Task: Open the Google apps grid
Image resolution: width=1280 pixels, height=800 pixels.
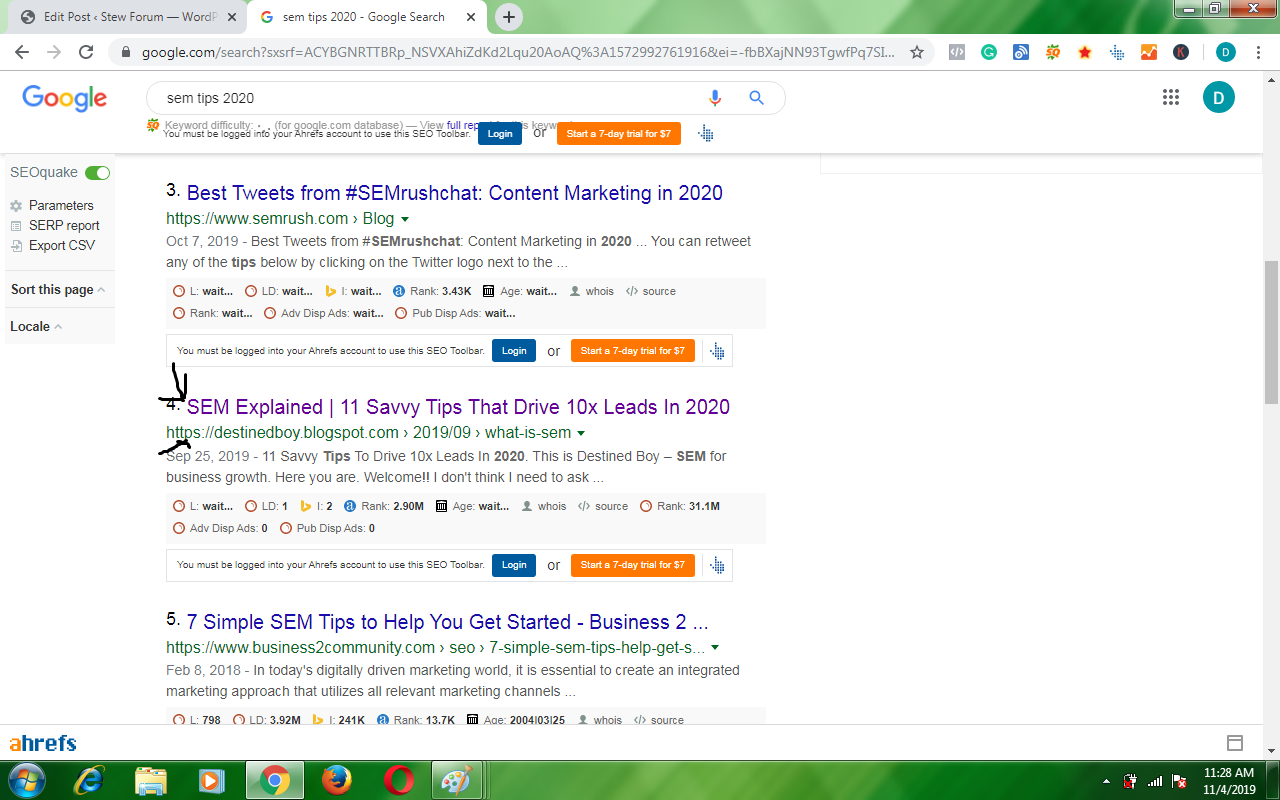Action: (x=1171, y=97)
